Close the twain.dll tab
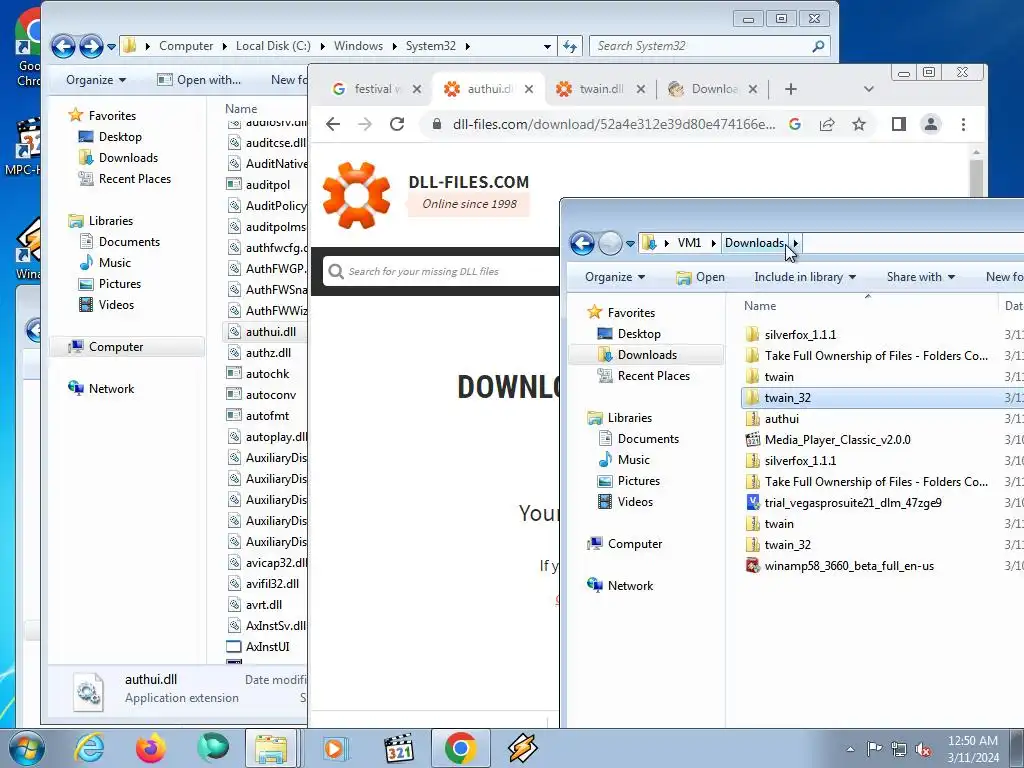This screenshot has width=1024, height=768. click(x=641, y=89)
